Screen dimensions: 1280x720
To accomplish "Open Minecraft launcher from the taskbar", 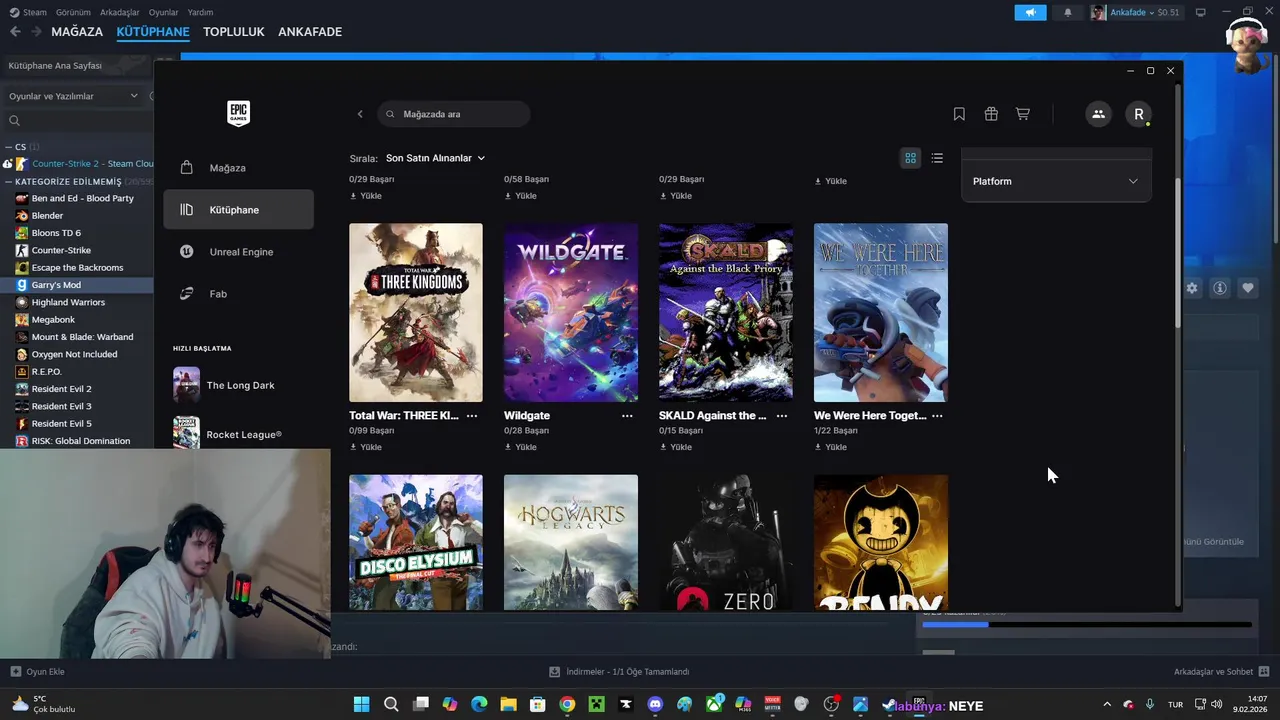I will [596, 704].
